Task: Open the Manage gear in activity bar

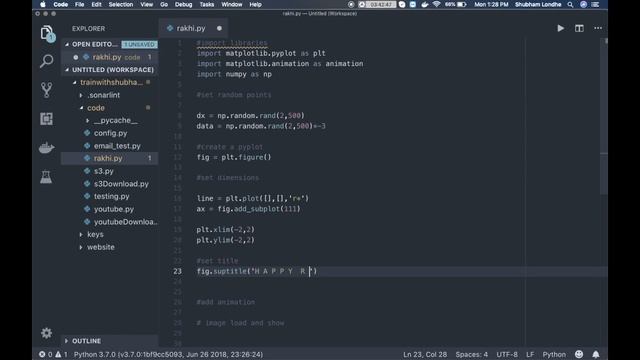Action: pyautogui.click(x=47, y=333)
